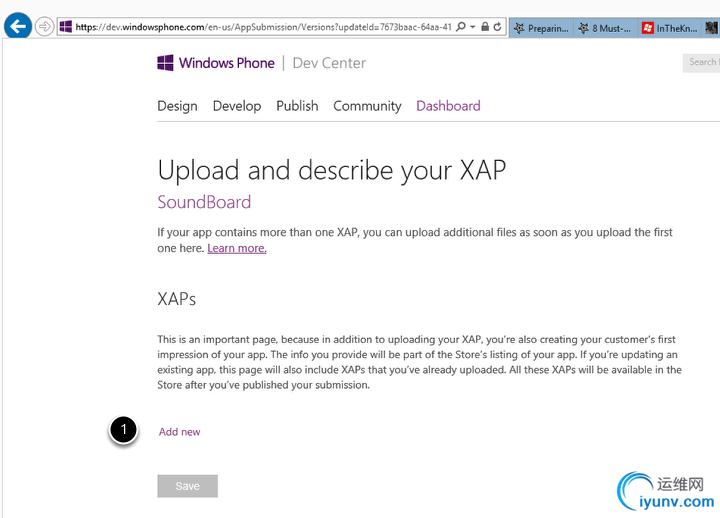Click the security lock icon in address bar
720x518 pixels.
tap(485, 27)
